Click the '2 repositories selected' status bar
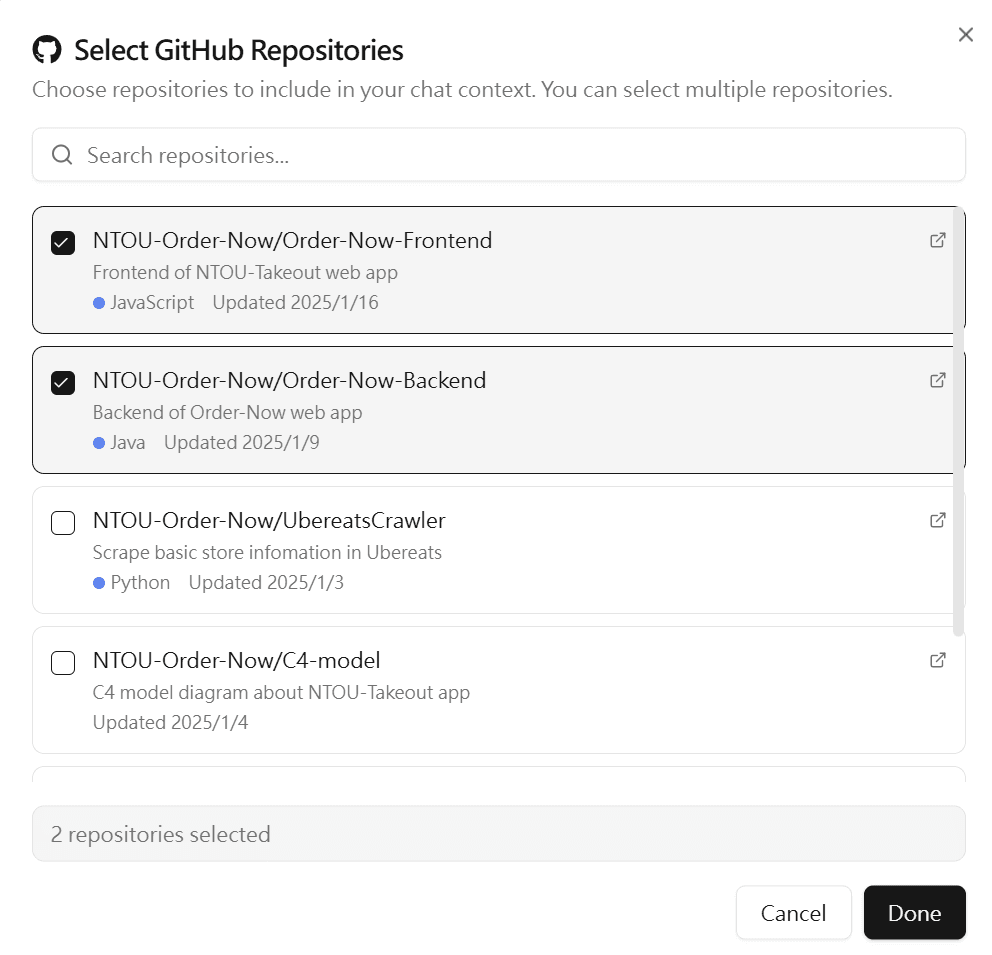Image resolution: width=992 pixels, height=955 pixels. [x=498, y=834]
